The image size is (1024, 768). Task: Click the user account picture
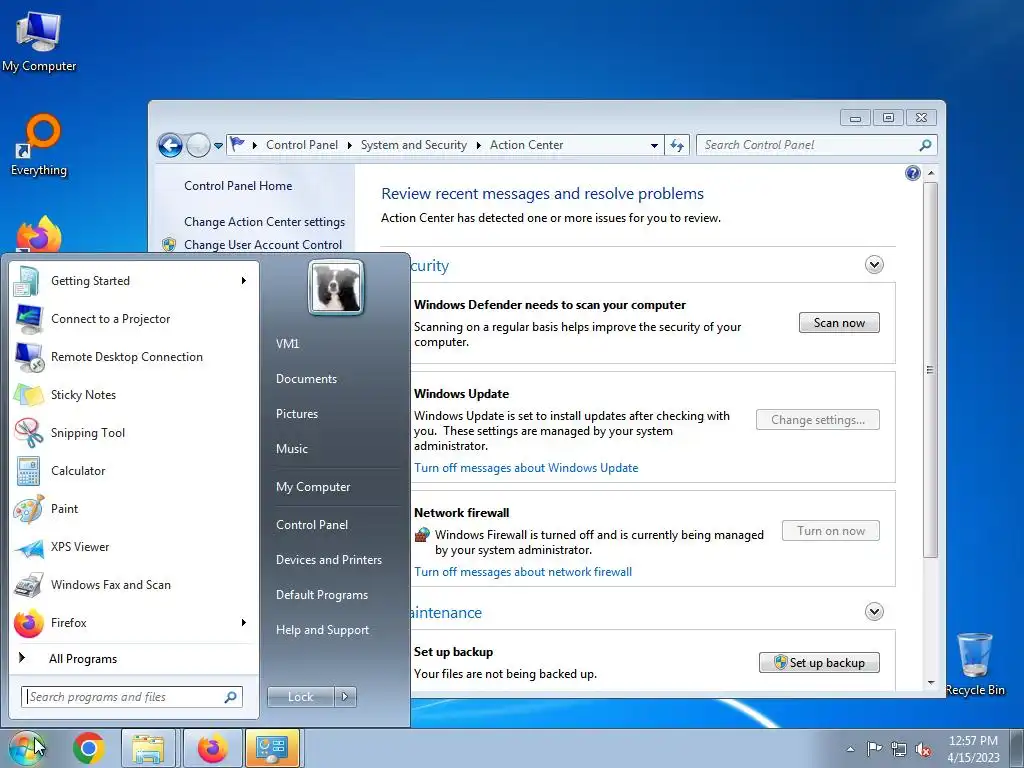click(336, 287)
